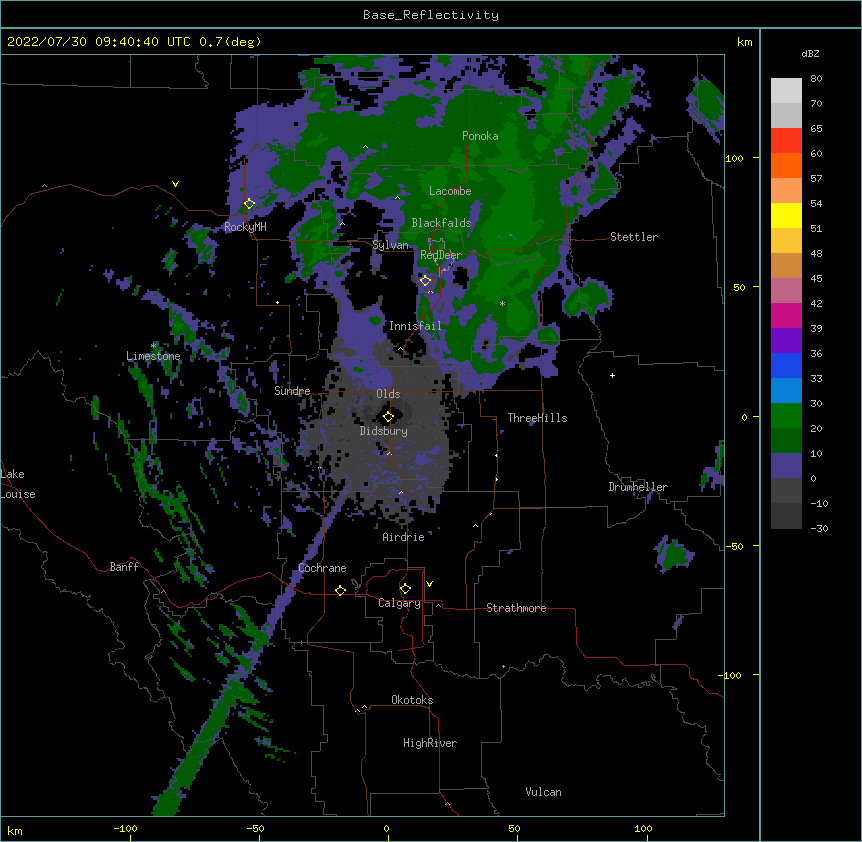862x842 pixels.
Task: Click the -100 tick on the bottom axis
Action: pos(126,829)
